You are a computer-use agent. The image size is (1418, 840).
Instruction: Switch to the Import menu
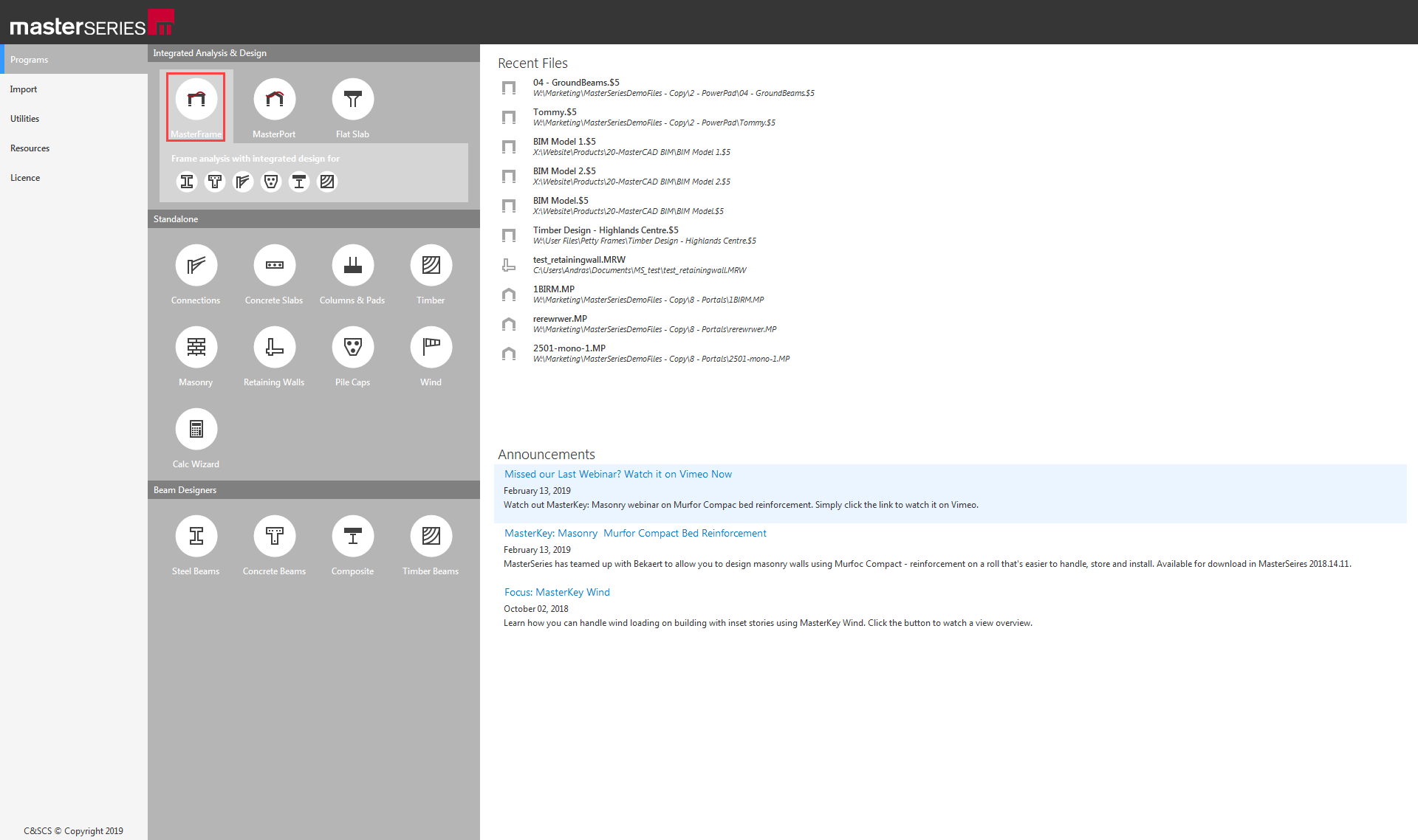[x=24, y=89]
